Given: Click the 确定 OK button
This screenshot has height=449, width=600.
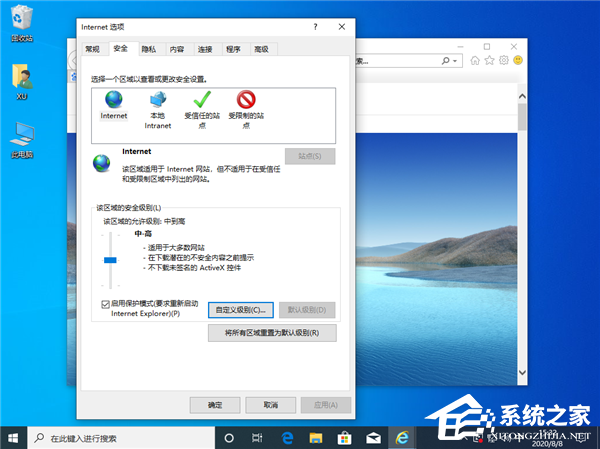Looking at the screenshot, I should [x=215, y=405].
